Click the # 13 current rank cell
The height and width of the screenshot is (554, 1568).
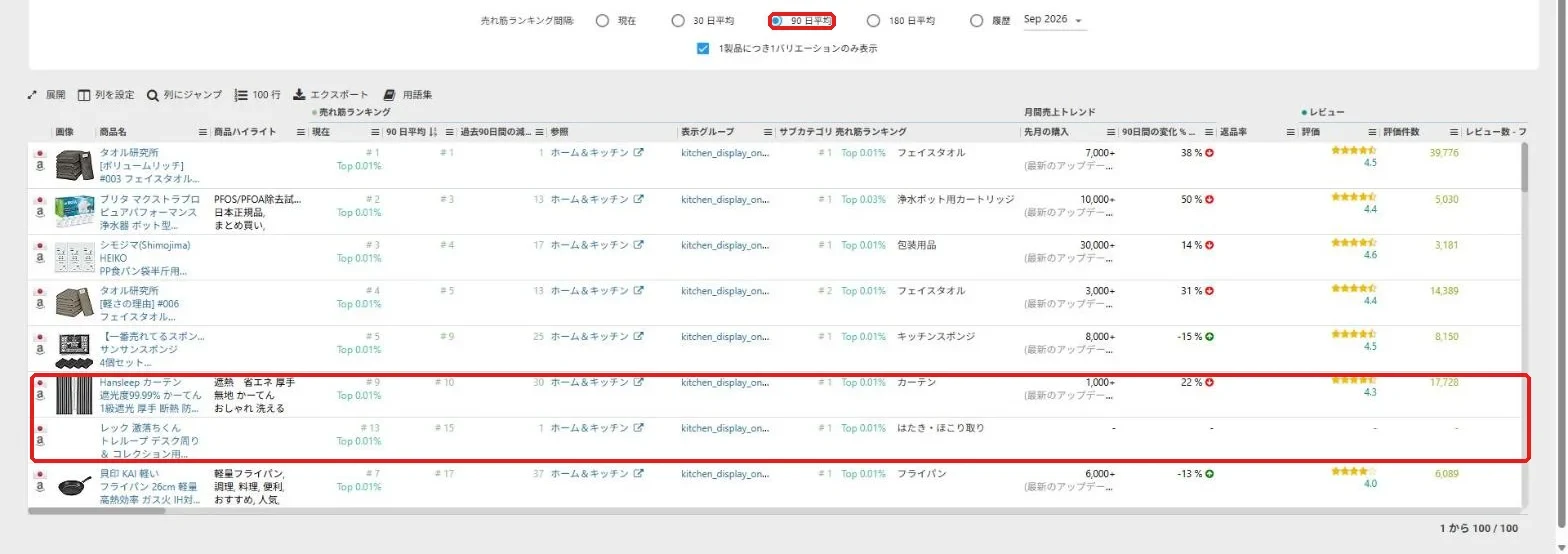370,428
